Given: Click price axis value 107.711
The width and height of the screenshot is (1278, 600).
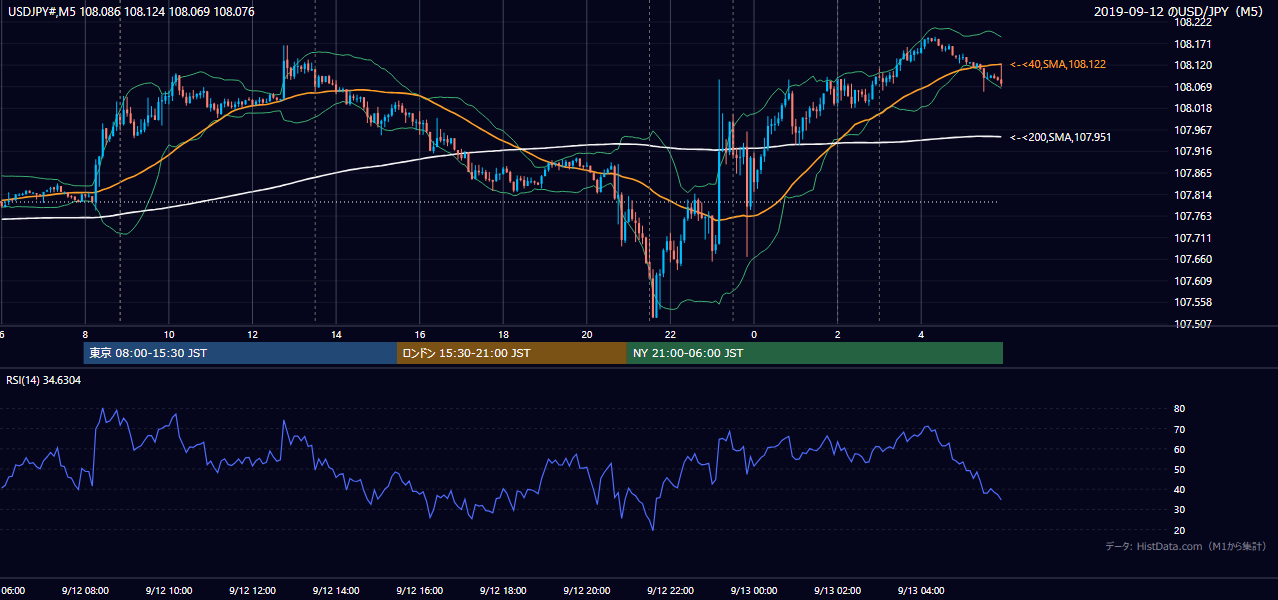Looking at the screenshot, I should pyautogui.click(x=1193, y=238).
